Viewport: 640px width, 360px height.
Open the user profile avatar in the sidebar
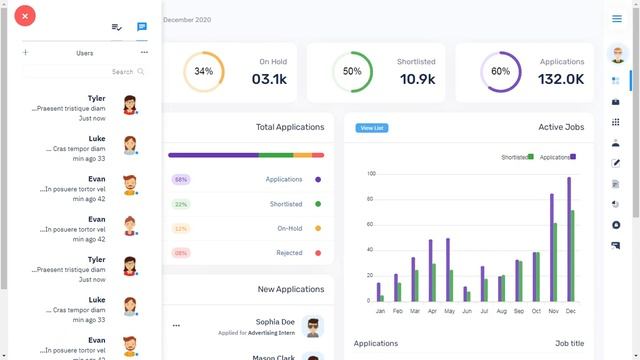[617, 54]
